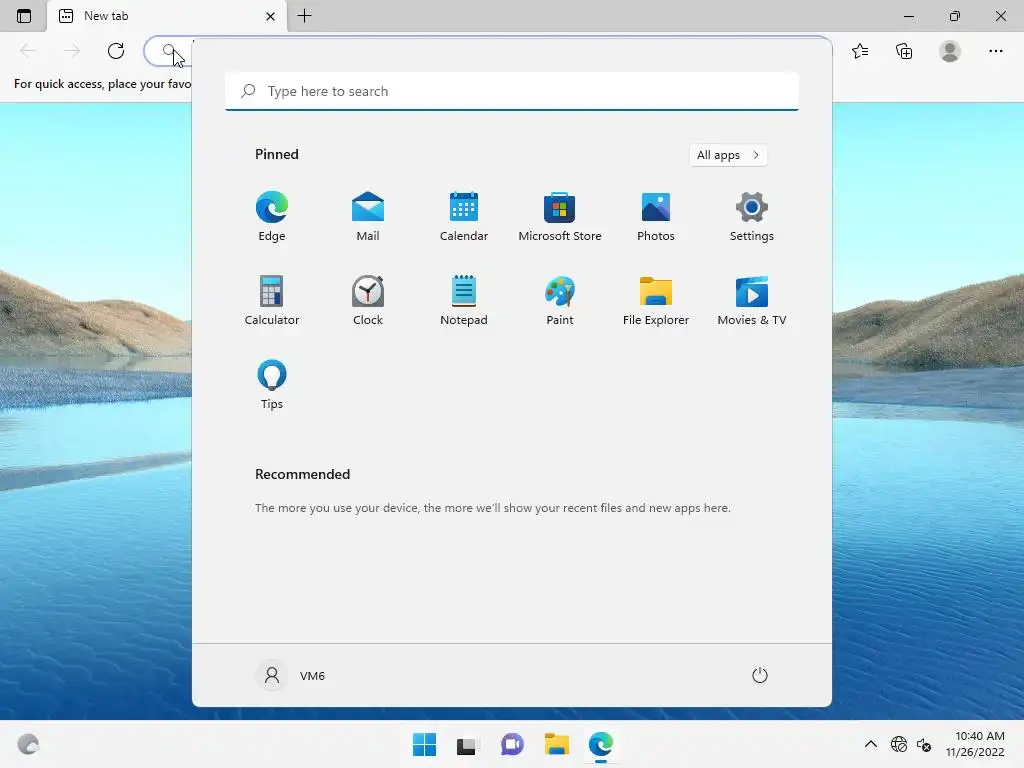Open the Paint app
The image size is (1024, 768).
click(x=560, y=300)
